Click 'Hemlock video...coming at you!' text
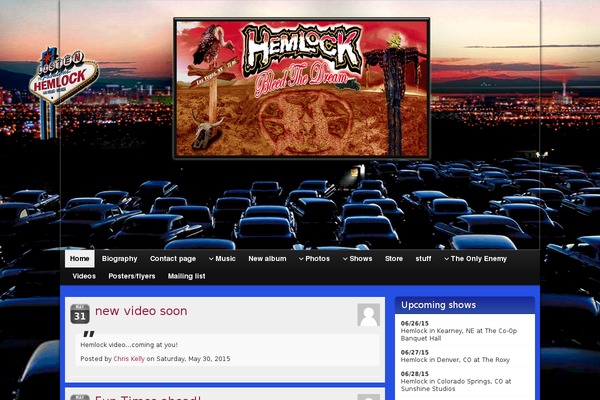 (129, 344)
